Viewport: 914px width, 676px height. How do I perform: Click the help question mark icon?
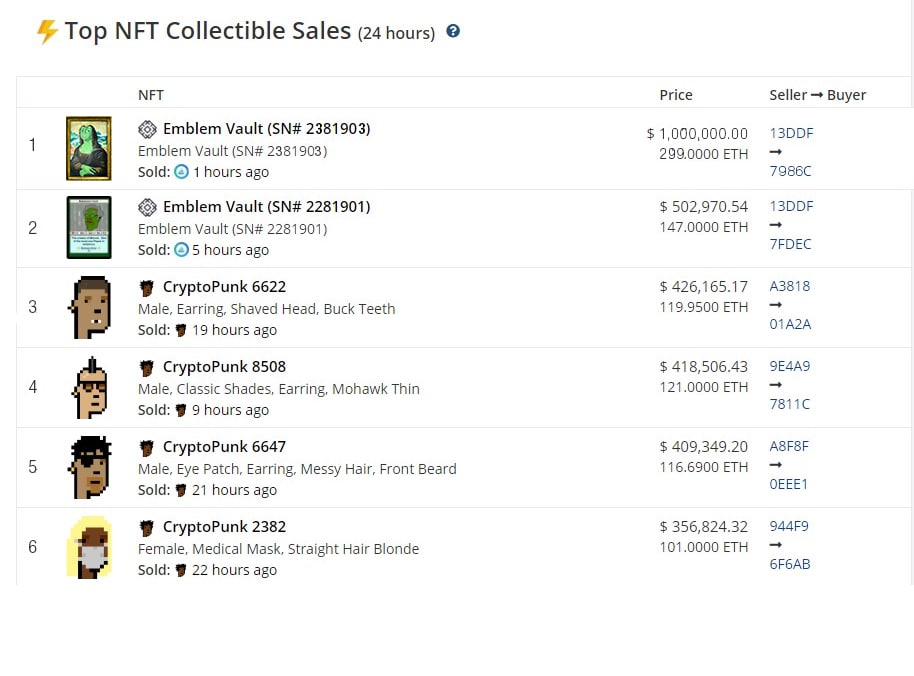(x=453, y=31)
